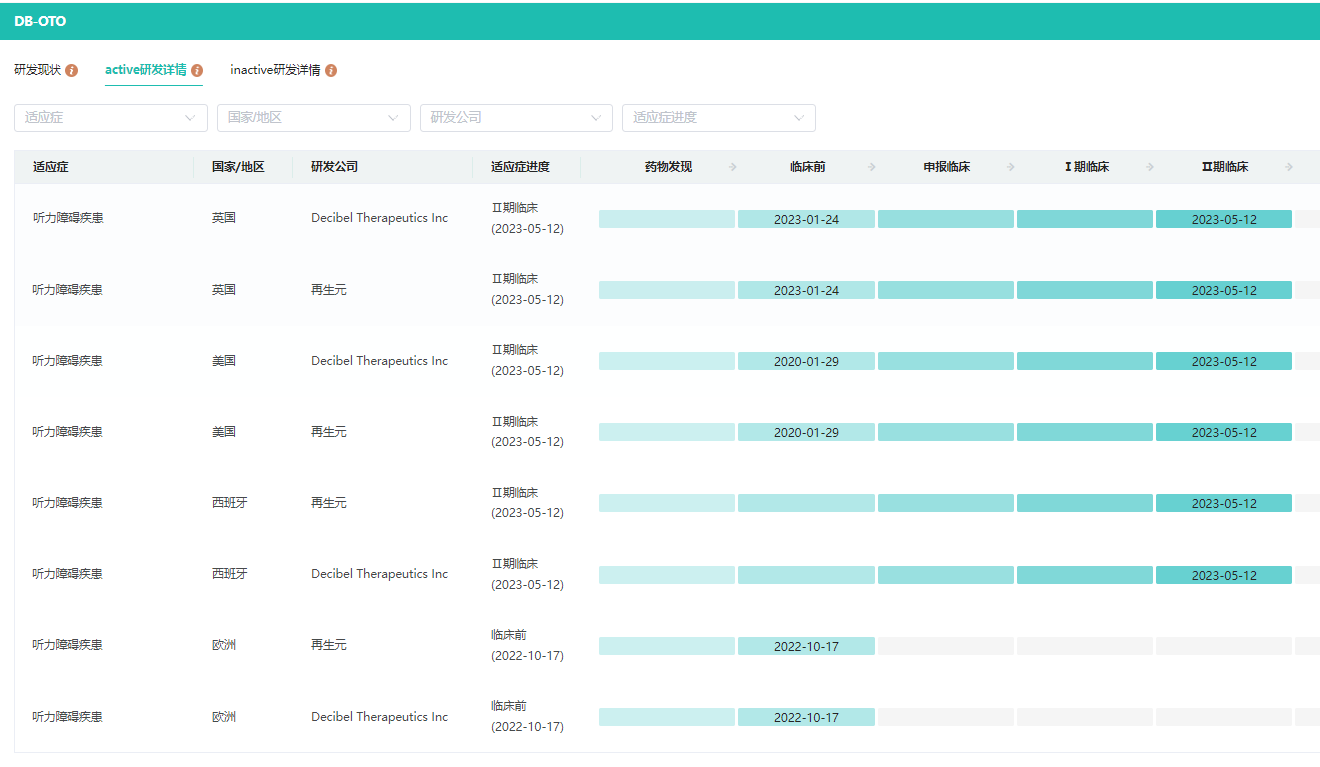Click 再生元 company in the 欧洲 row
Image resolution: width=1320 pixels, height=767 pixels.
[329, 645]
